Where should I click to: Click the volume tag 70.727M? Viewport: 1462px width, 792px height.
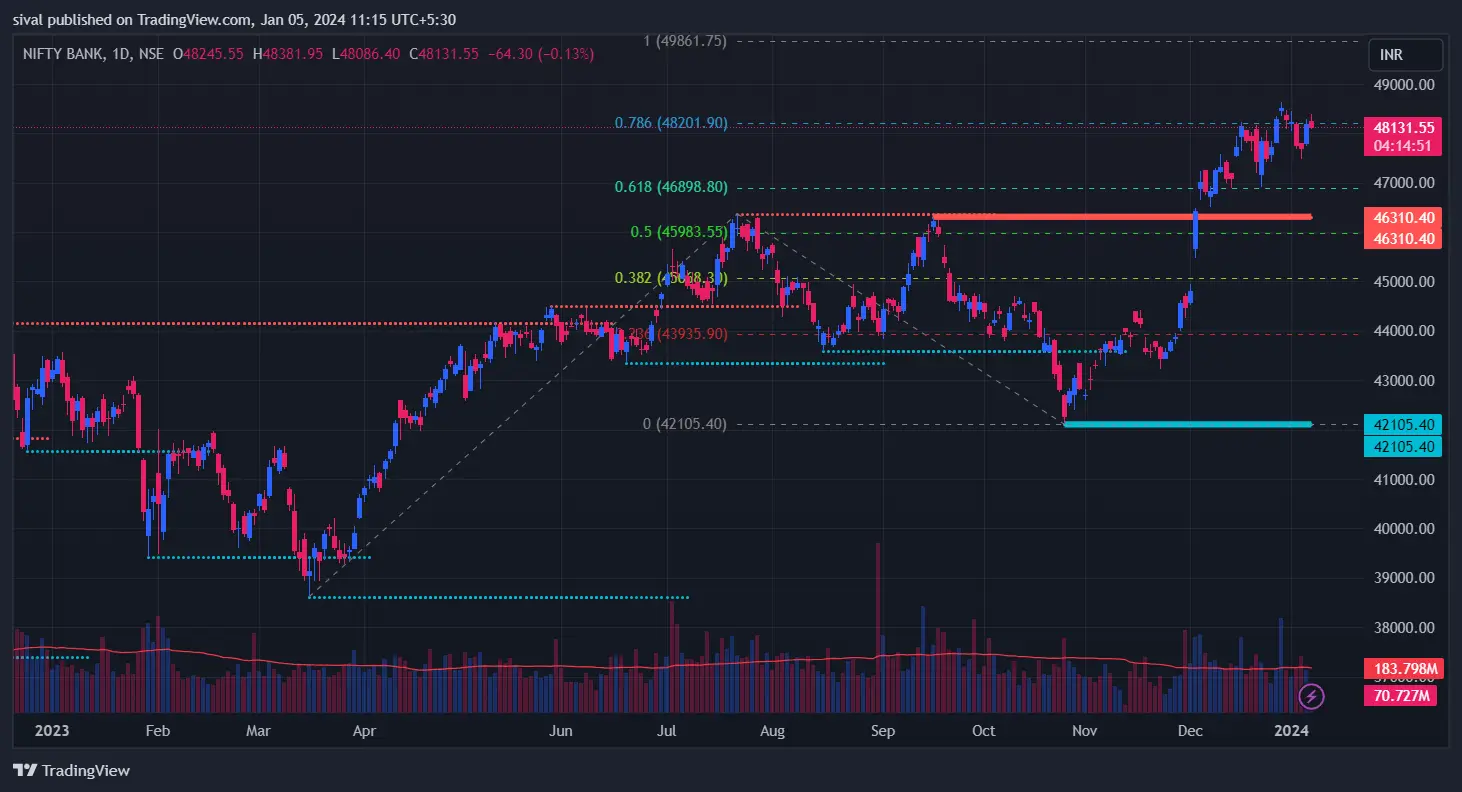(x=1401, y=695)
